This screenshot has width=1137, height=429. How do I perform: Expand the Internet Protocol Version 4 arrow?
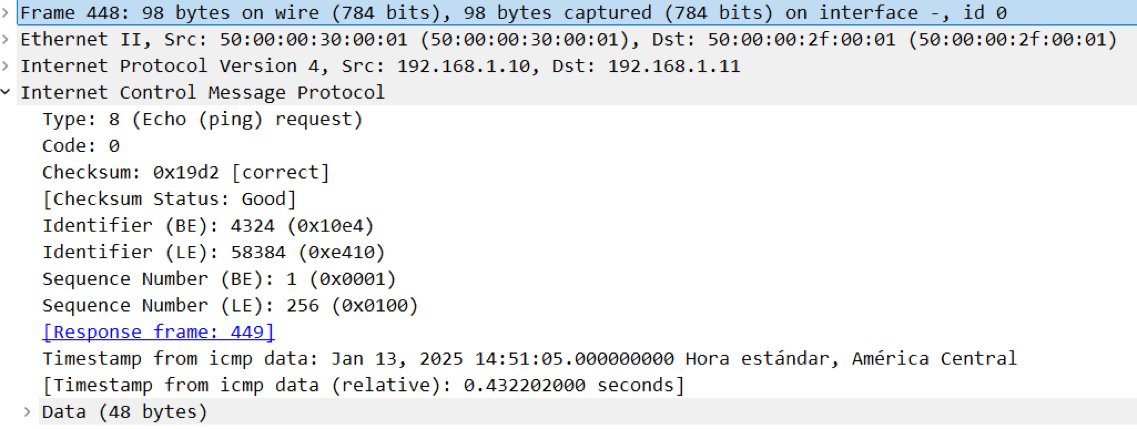click(8, 66)
